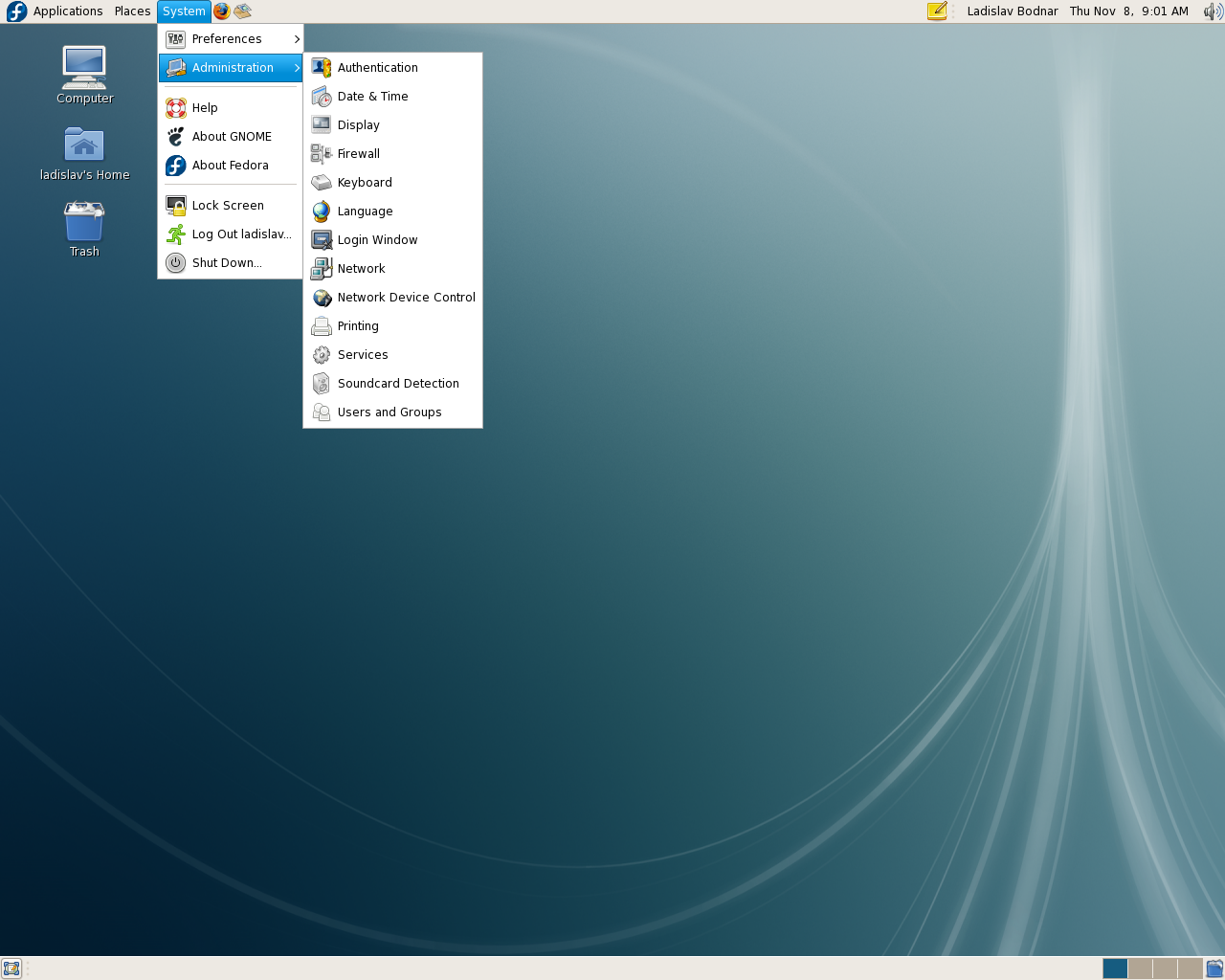
Task: Open Login Window configuration
Action: pos(392,240)
